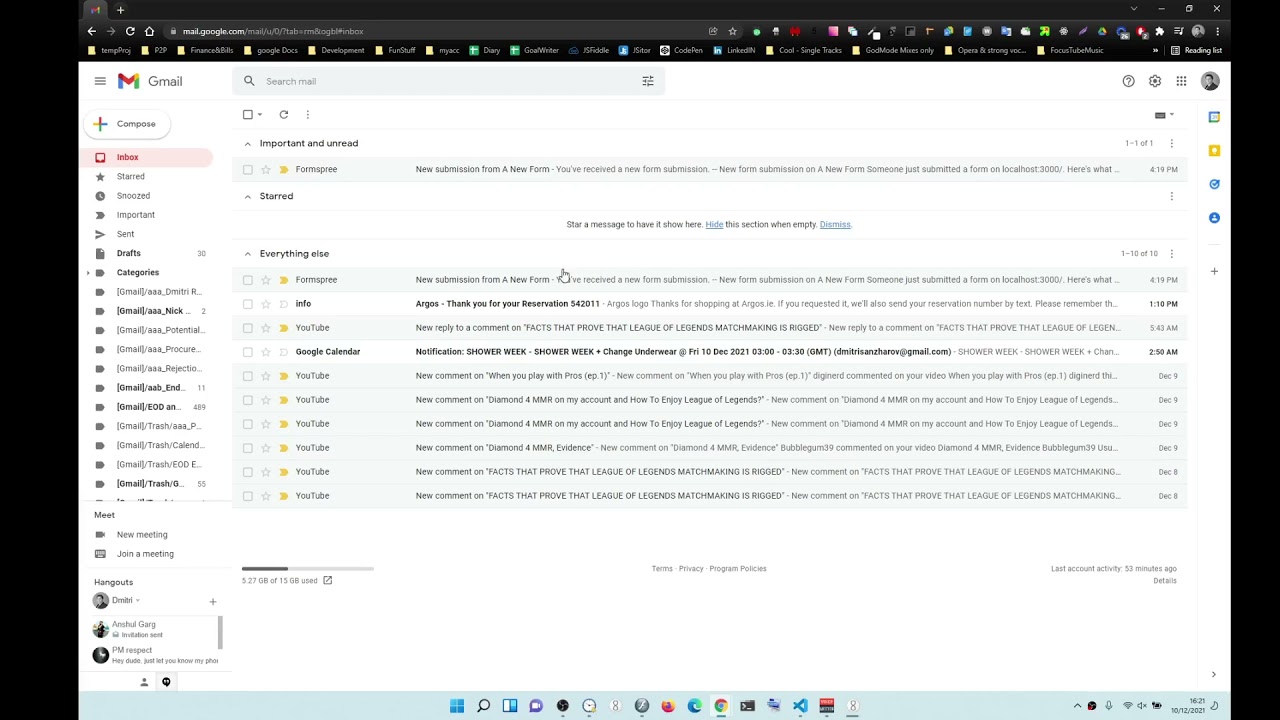Click the storage usage progress bar
This screenshot has width=1280, height=720.
coord(308,569)
